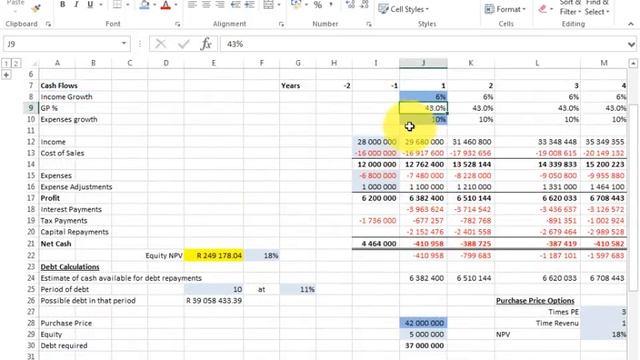Decrease the cell indent
This screenshot has height=360, width=640.
click(x=236, y=4)
